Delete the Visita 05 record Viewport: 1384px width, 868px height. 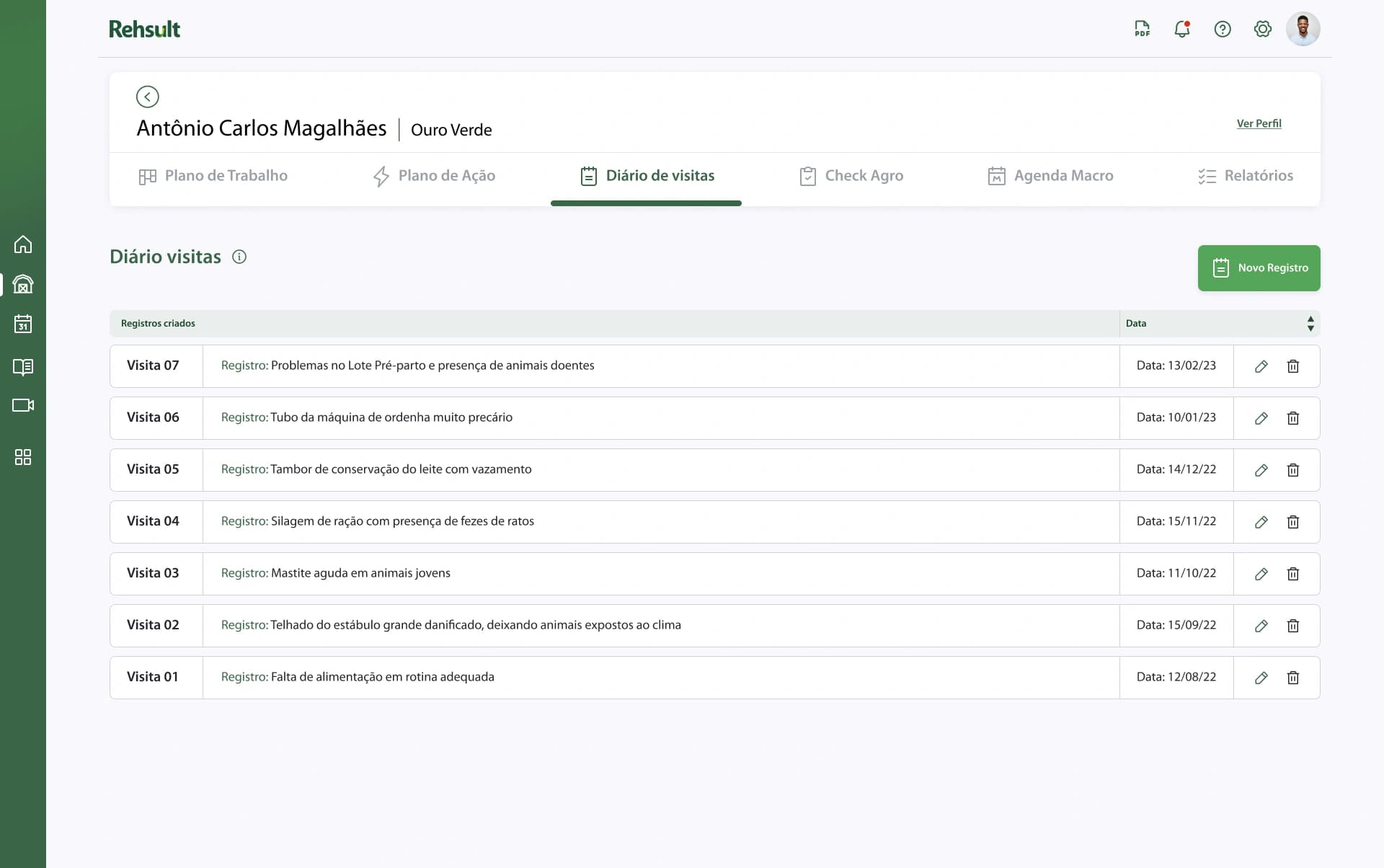point(1293,470)
